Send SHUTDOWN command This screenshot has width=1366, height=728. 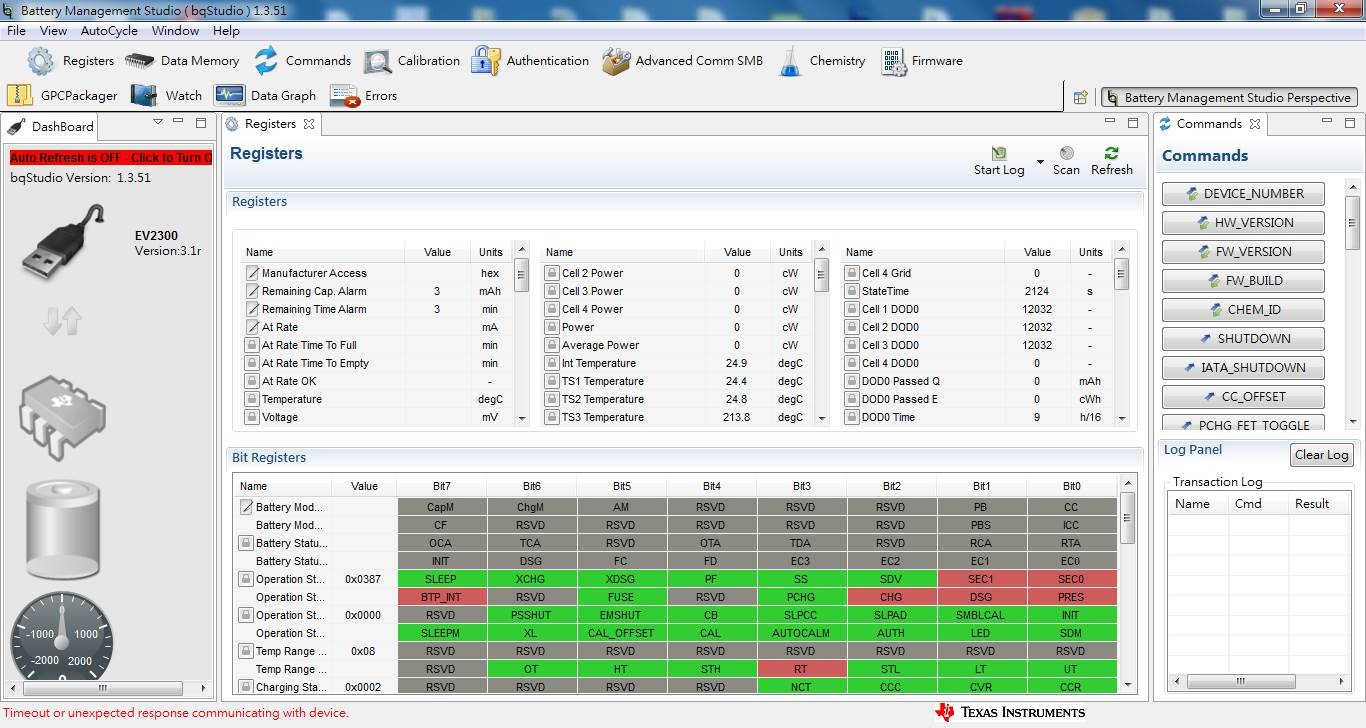pos(1243,339)
